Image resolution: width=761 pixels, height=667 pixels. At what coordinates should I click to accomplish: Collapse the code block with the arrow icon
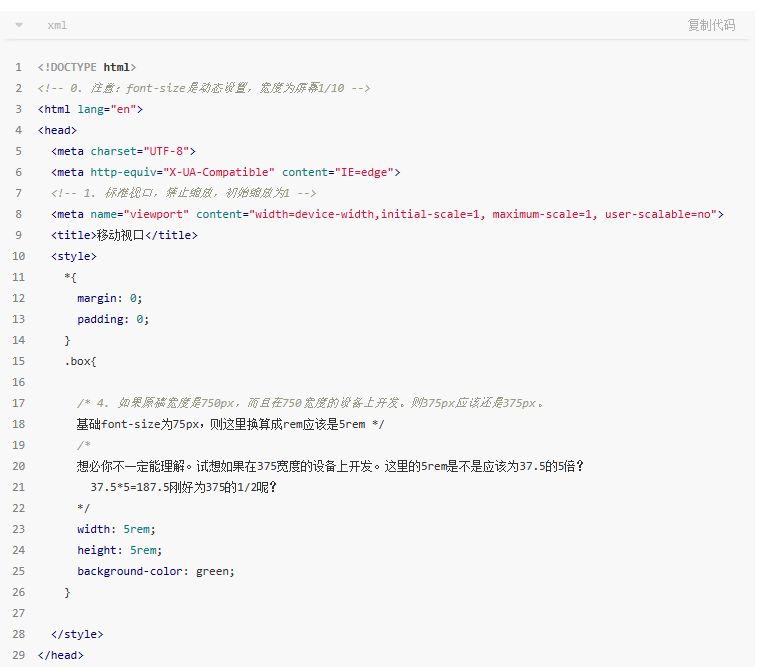pyautogui.click(x=19, y=25)
